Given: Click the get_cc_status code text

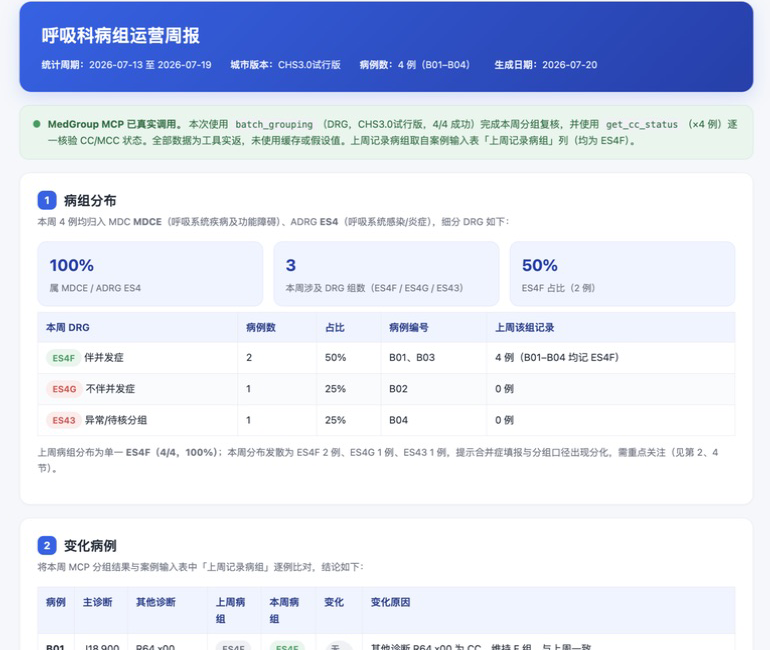Looking at the screenshot, I should pyautogui.click(x=641, y=124).
